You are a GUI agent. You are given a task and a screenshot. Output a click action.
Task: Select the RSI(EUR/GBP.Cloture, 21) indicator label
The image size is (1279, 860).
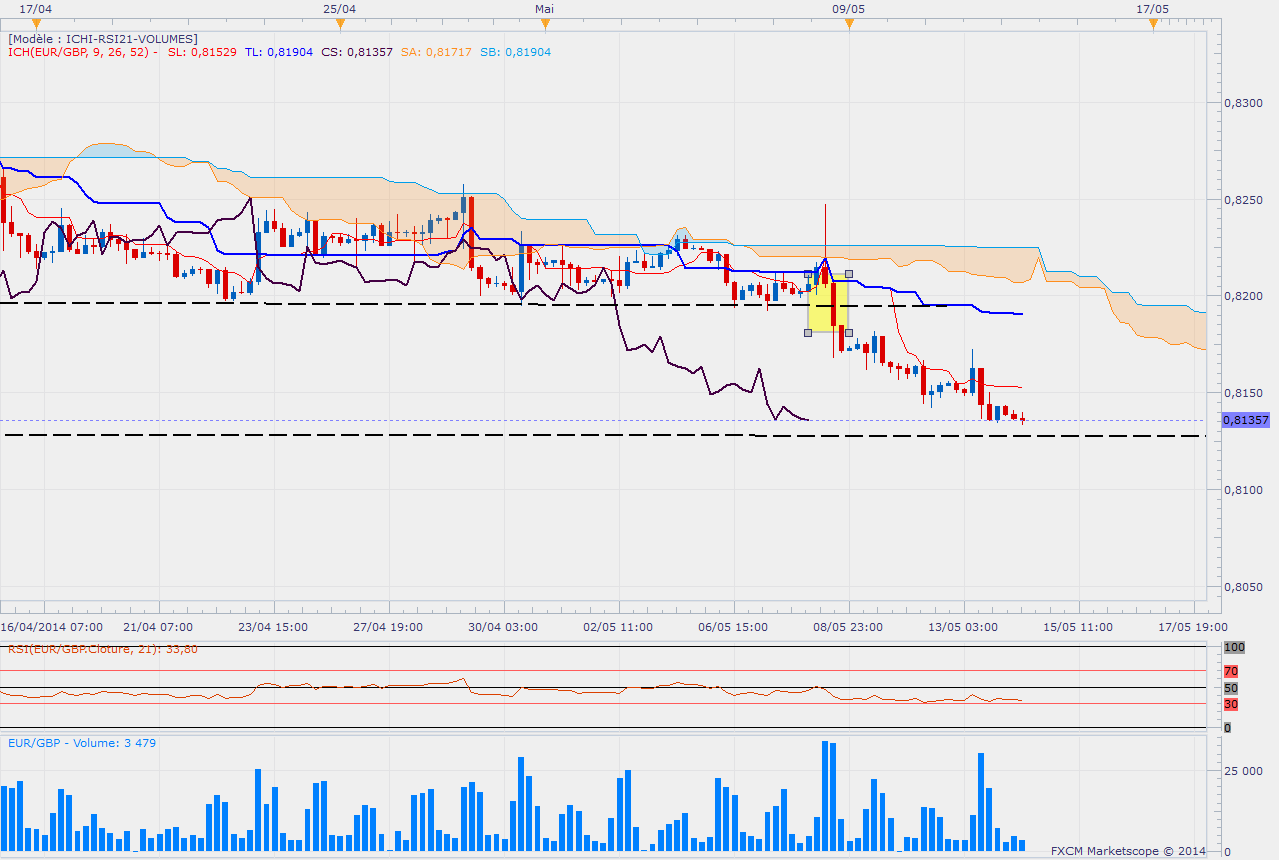click(x=103, y=649)
